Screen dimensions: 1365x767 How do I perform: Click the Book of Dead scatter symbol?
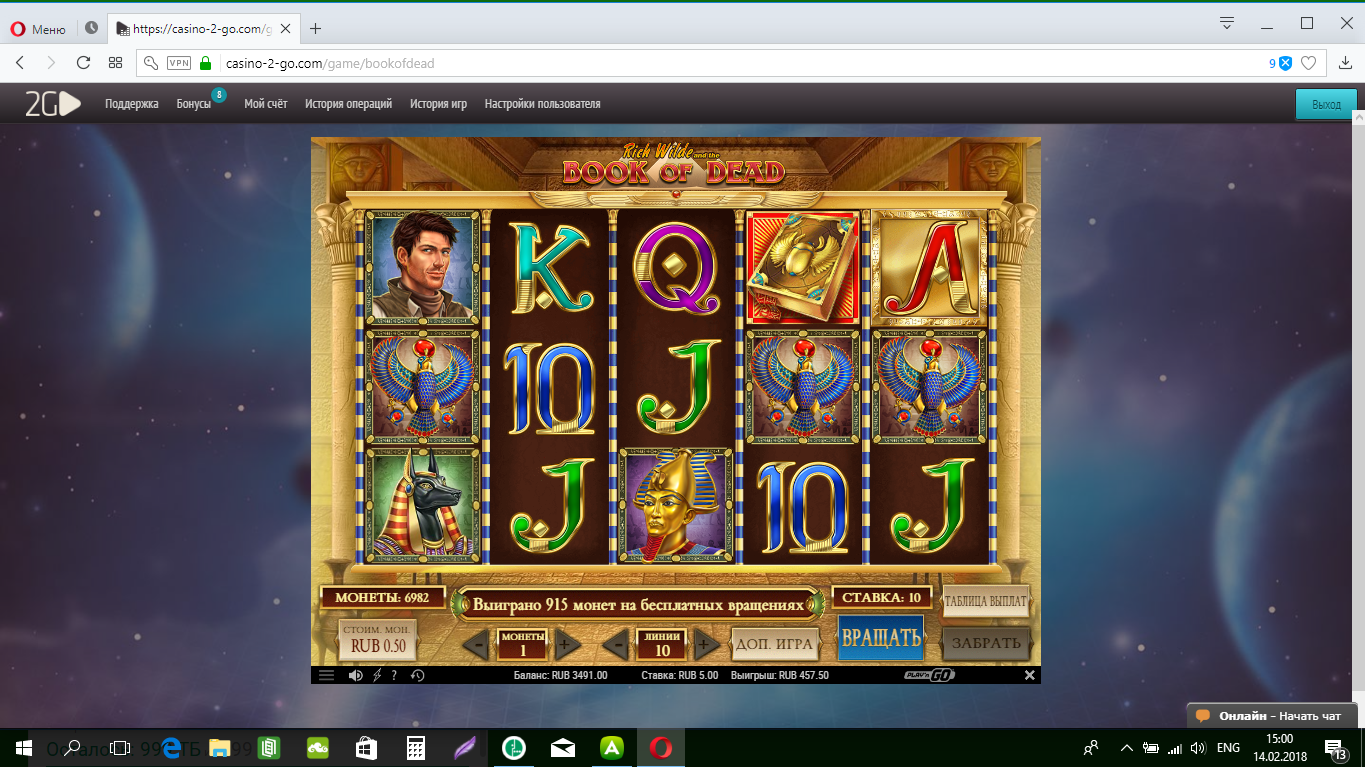(x=803, y=266)
